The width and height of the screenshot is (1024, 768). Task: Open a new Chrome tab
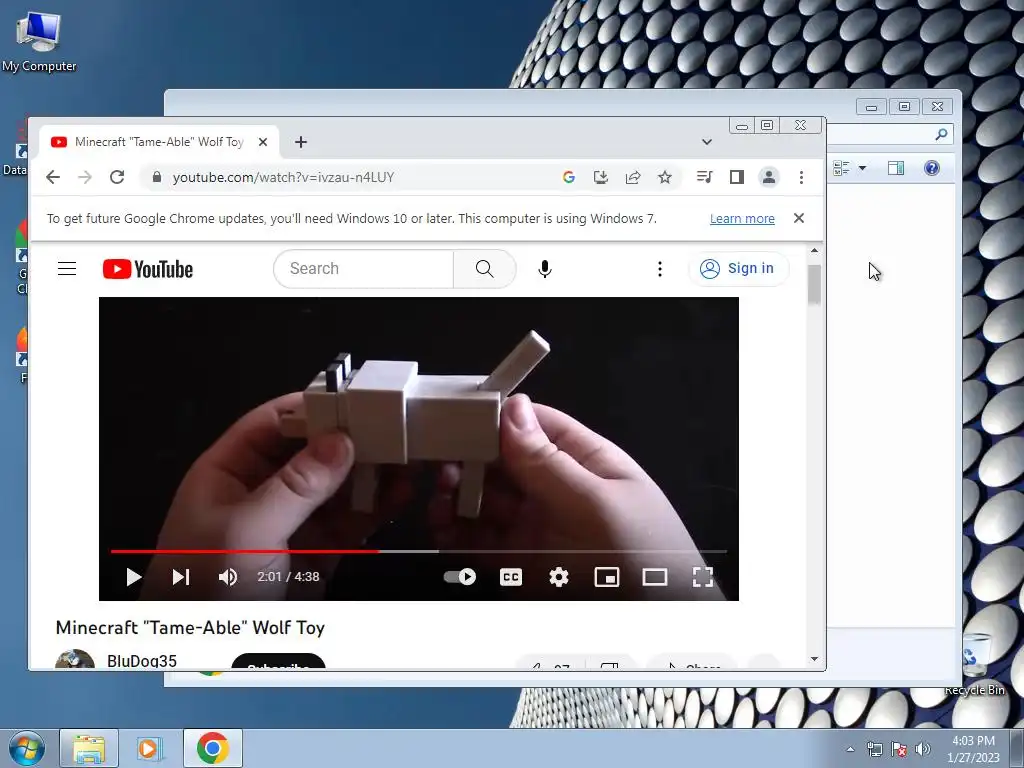point(300,142)
